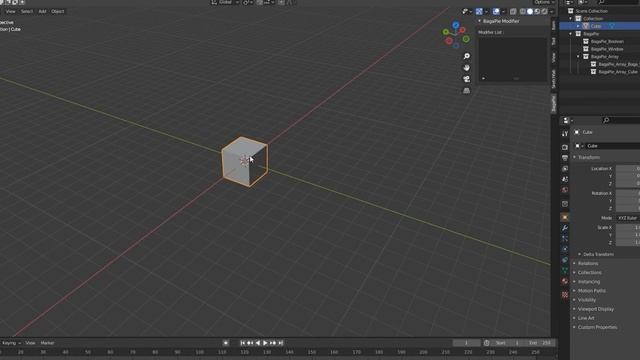Open the rotation Mode XYZ Euler dropdown
640x360 pixels.
pos(627,218)
